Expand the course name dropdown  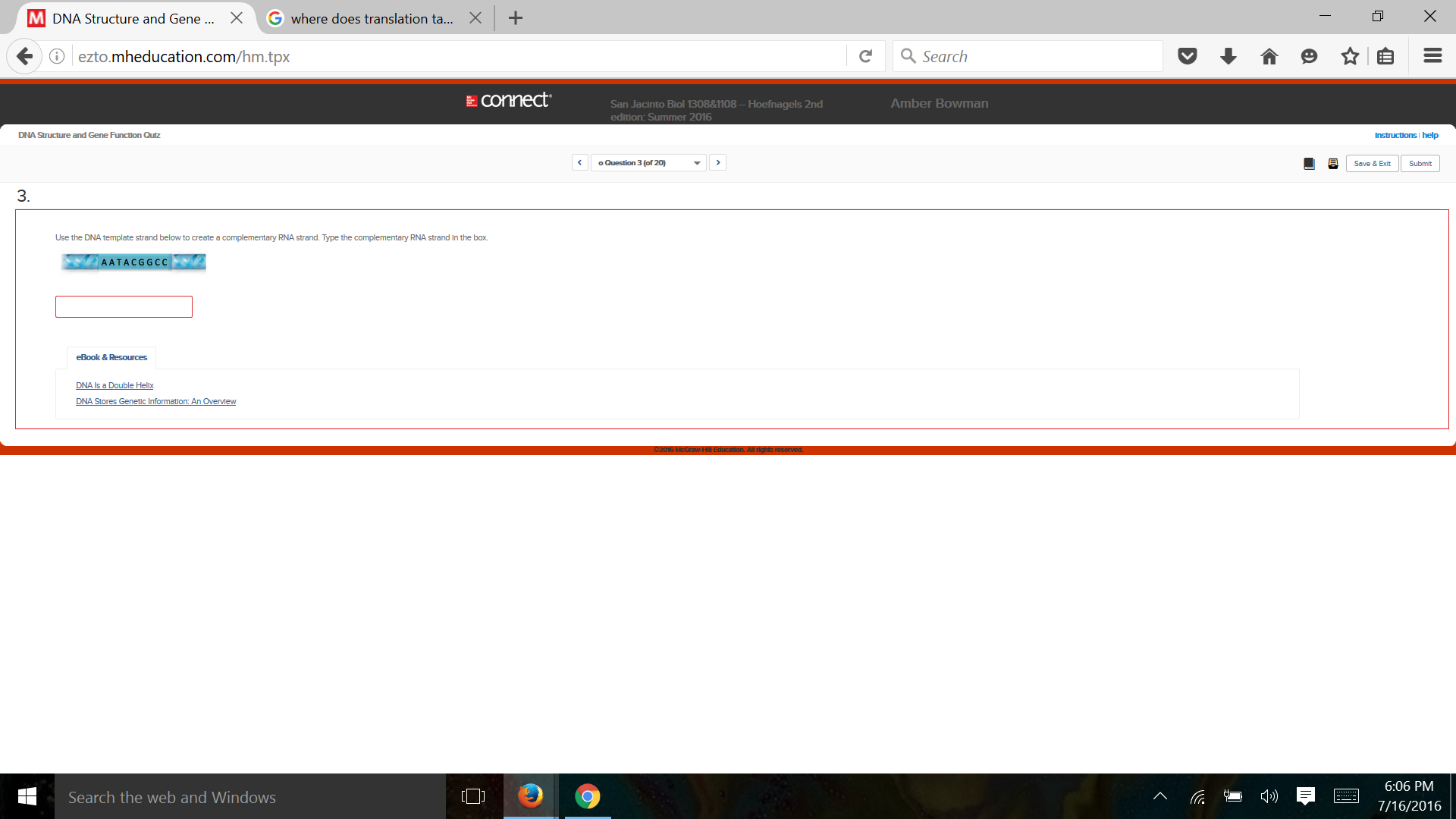(x=698, y=162)
